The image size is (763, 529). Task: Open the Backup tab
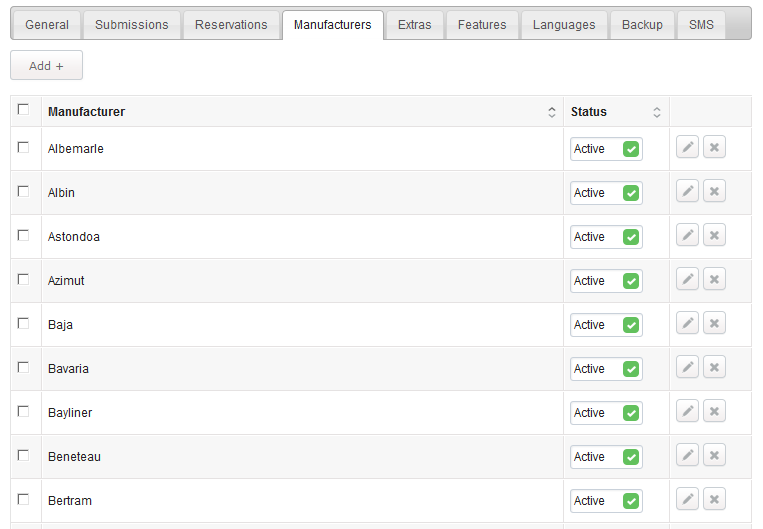point(642,25)
